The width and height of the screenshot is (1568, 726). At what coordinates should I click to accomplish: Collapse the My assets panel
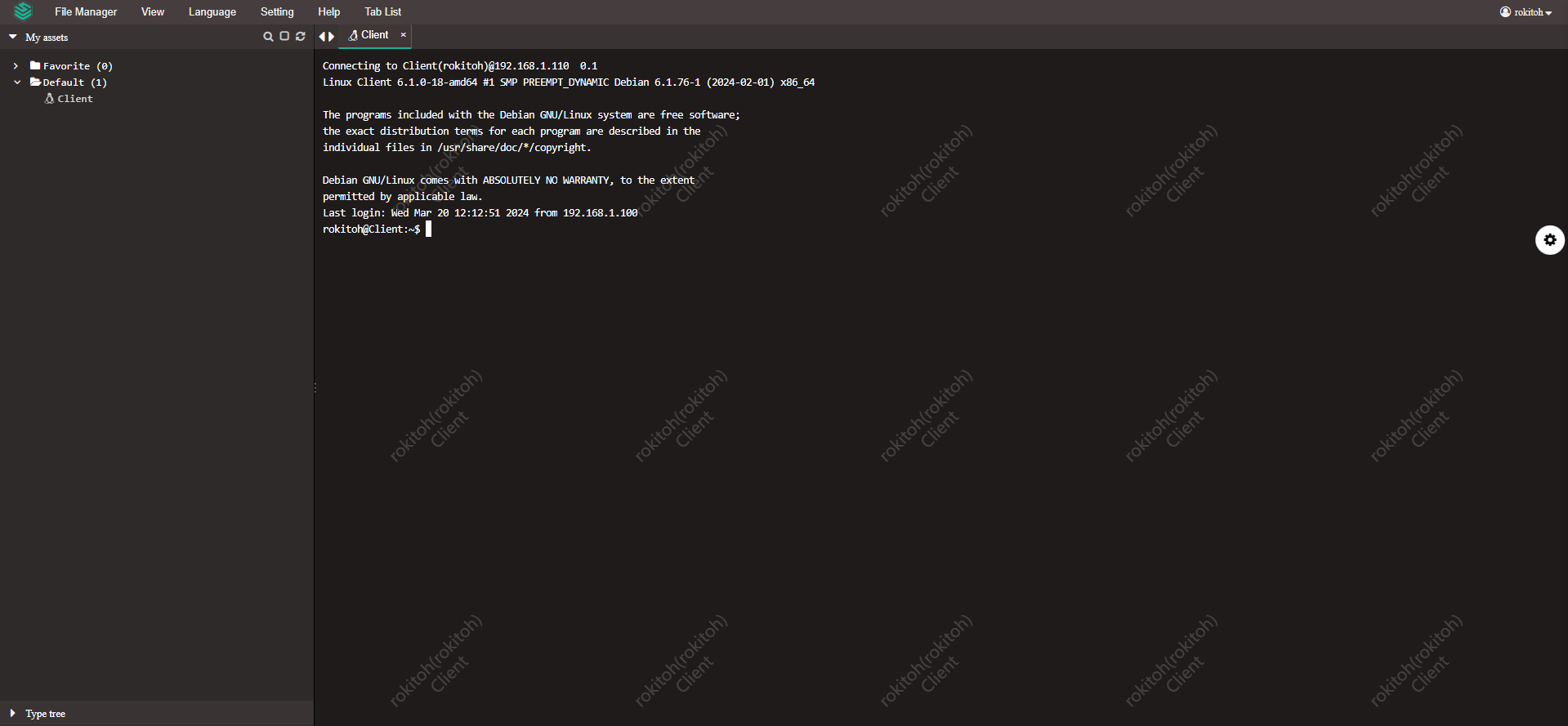[13, 38]
